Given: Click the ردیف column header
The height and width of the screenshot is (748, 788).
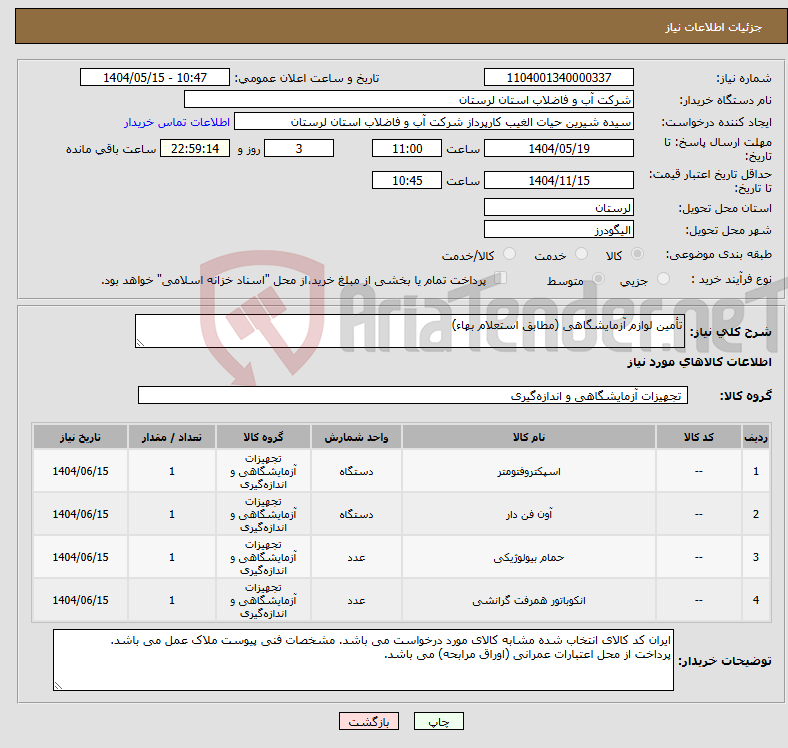Looking at the screenshot, I should coord(755,437).
